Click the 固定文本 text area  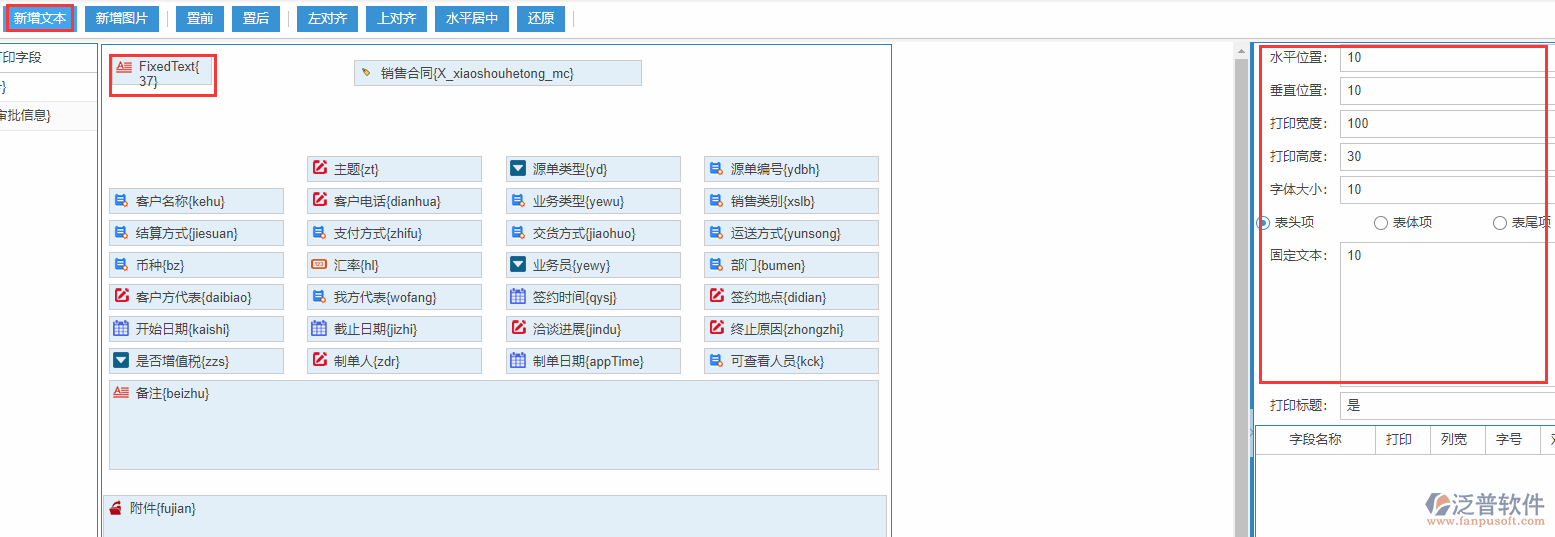point(1447,314)
